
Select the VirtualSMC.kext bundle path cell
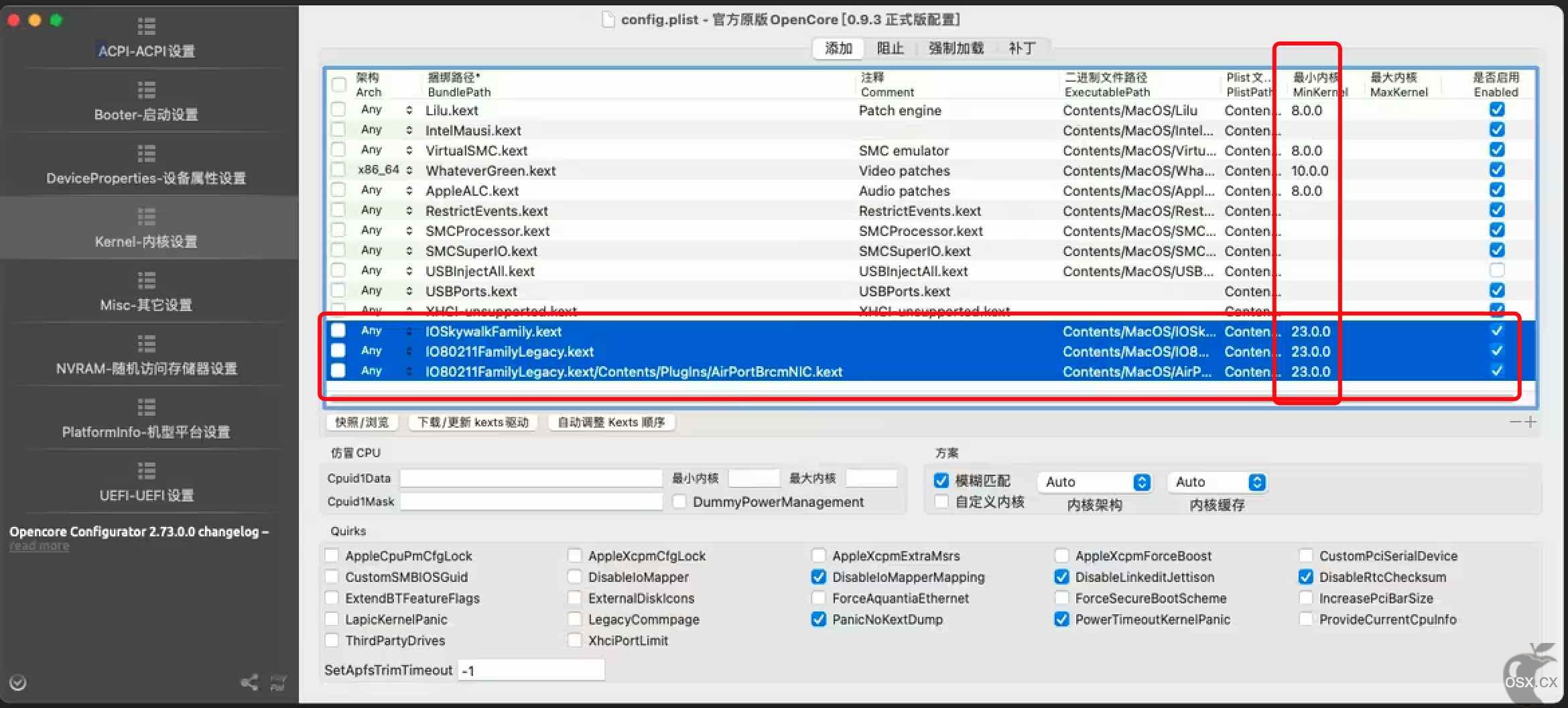[x=476, y=150]
